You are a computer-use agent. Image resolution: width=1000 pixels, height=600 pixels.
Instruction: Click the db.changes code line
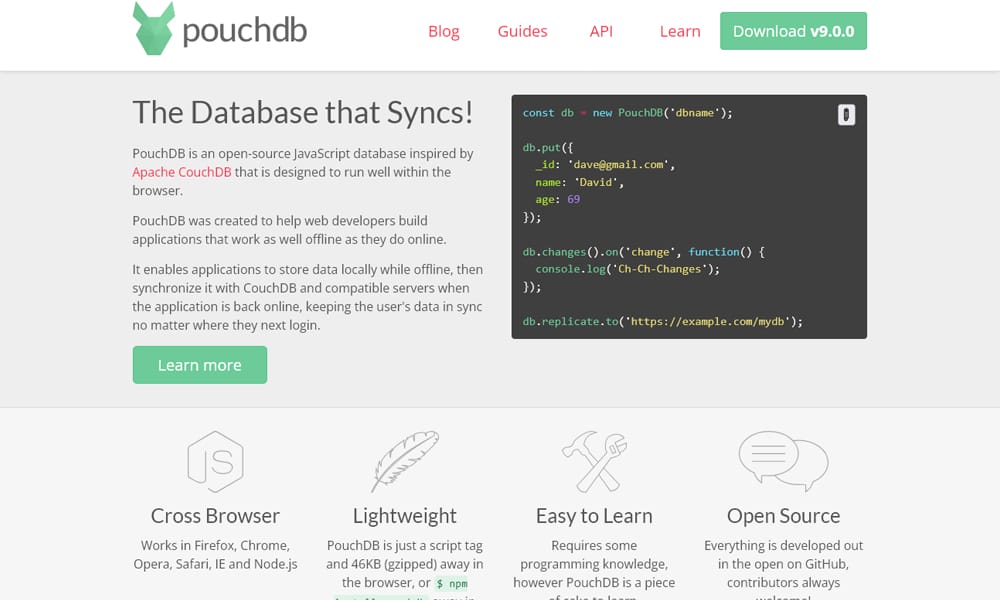click(x=643, y=252)
